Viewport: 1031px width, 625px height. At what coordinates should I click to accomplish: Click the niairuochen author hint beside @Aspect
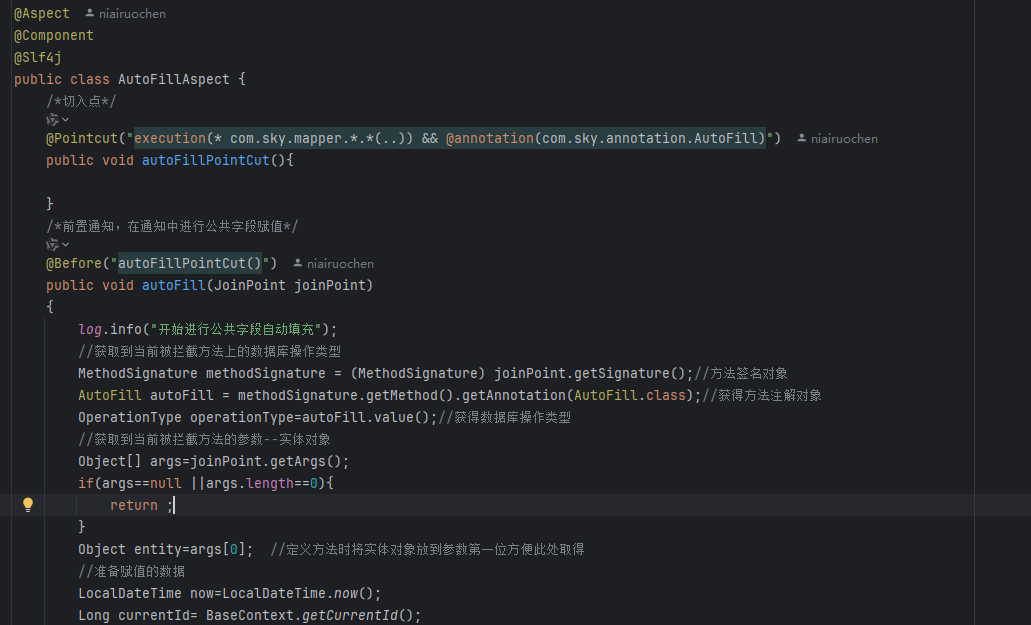[126, 13]
